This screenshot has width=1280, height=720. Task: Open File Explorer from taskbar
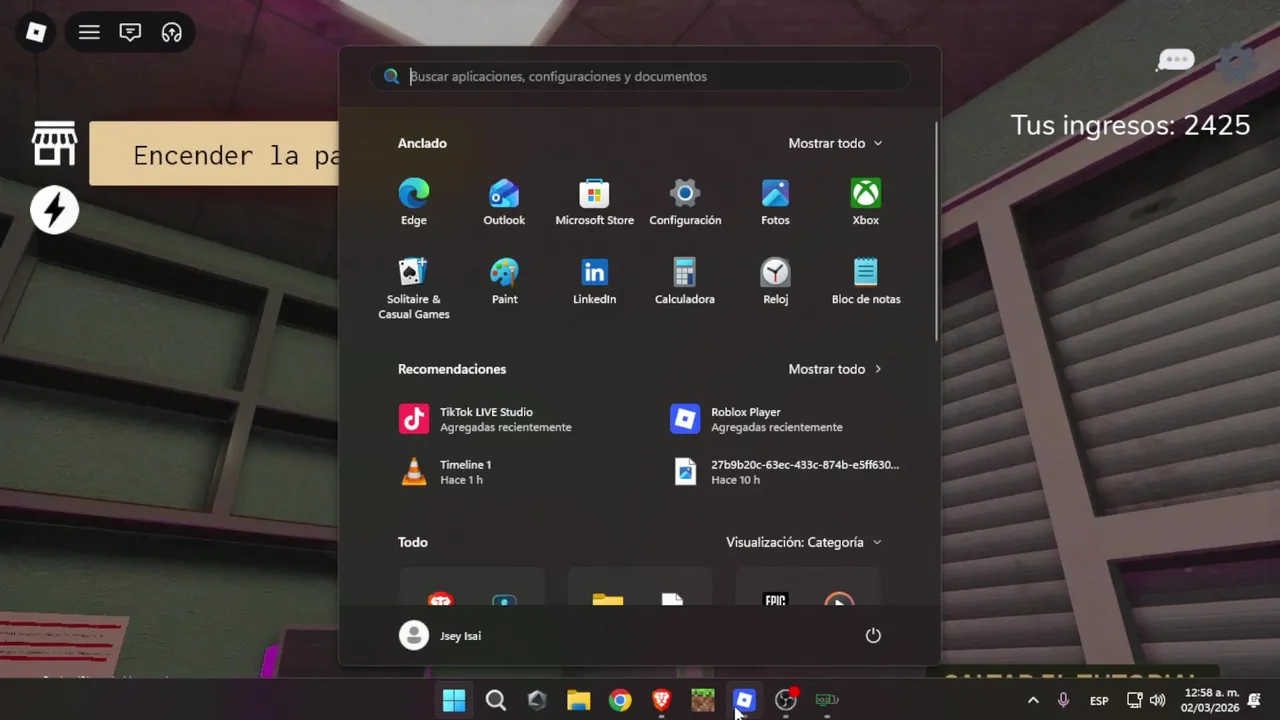click(578, 700)
